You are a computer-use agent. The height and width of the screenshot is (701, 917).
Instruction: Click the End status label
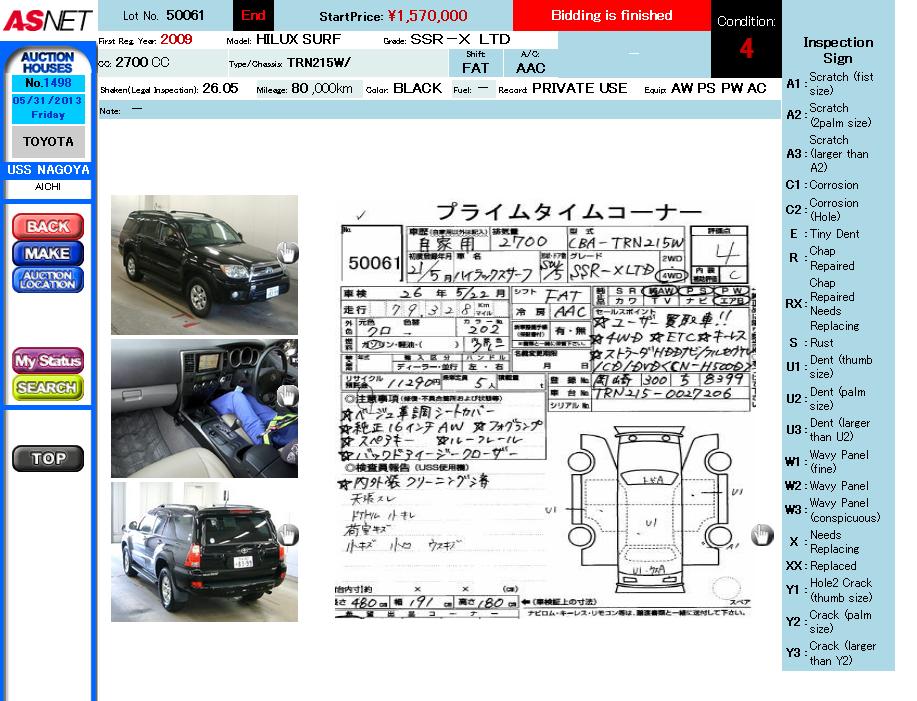click(x=253, y=16)
